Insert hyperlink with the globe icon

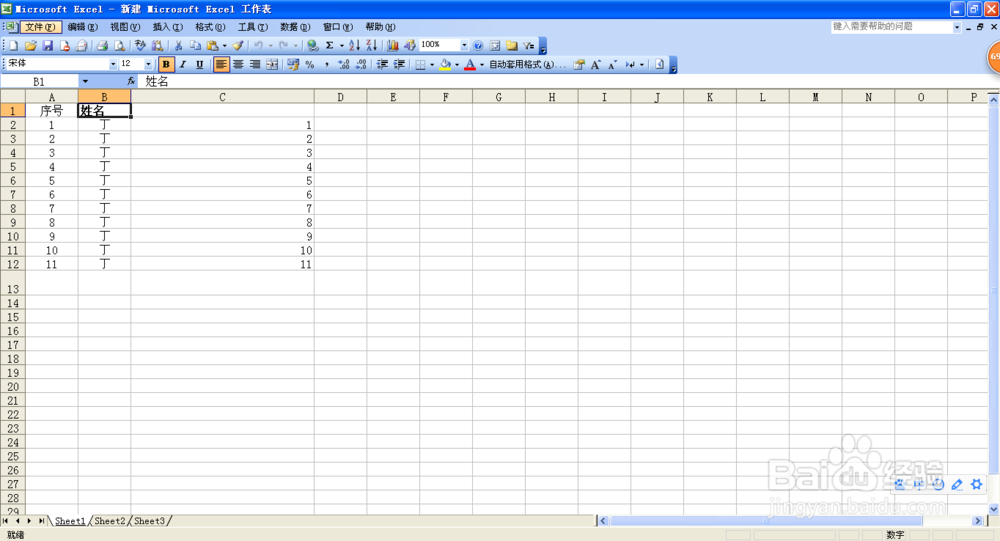point(312,45)
